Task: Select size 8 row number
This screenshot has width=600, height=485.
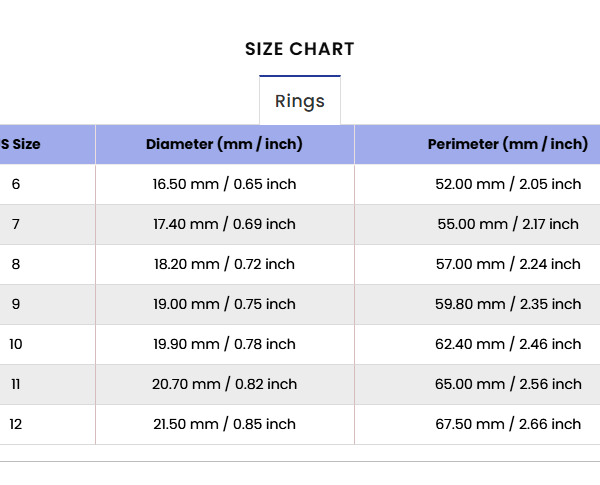Action: (16, 264)
